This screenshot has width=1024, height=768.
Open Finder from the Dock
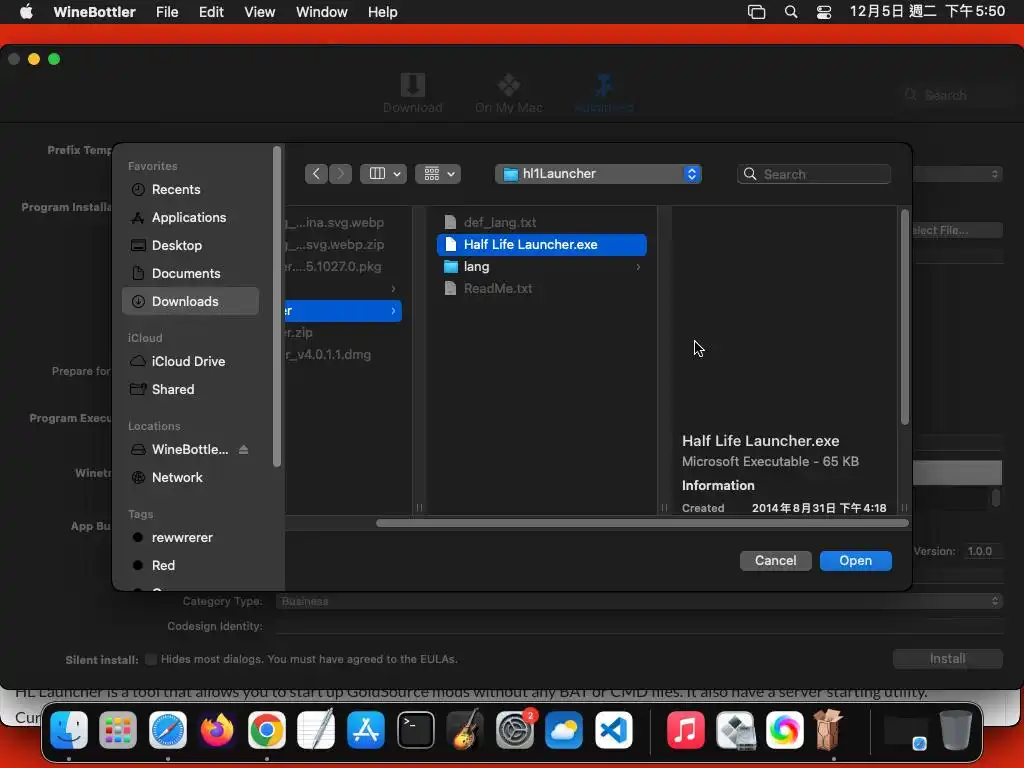tap(69, 730)
